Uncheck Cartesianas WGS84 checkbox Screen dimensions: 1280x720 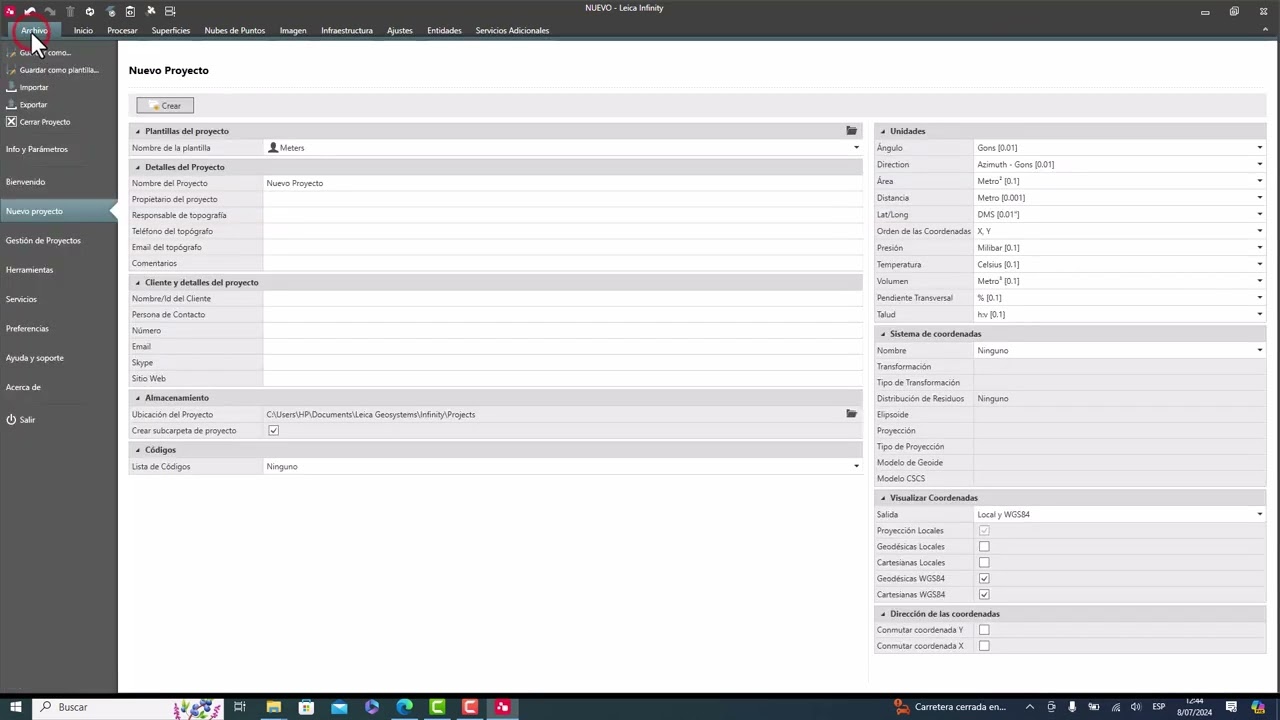[x=984, y=595]
